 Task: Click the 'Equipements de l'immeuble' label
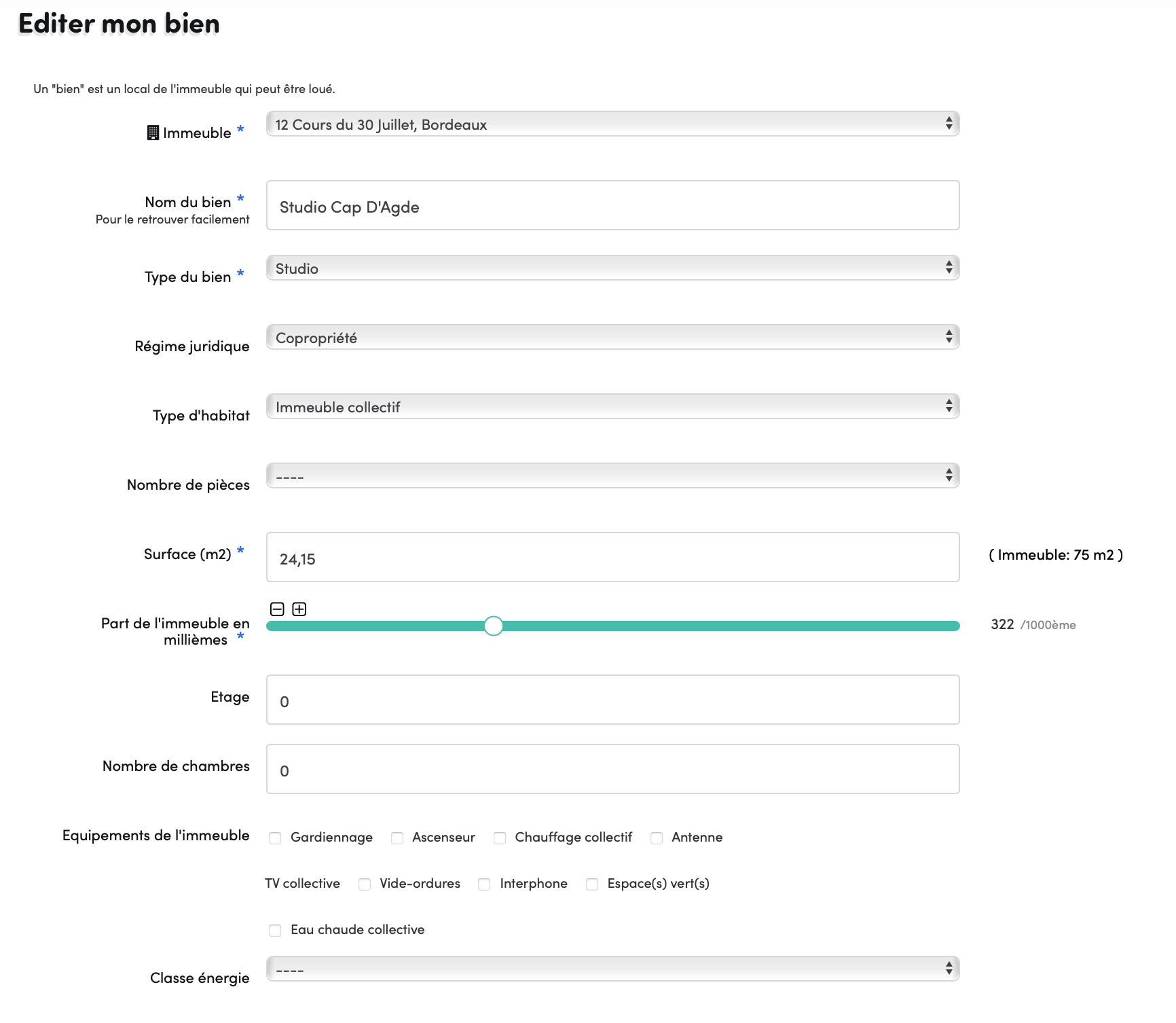tap(156, 836)
